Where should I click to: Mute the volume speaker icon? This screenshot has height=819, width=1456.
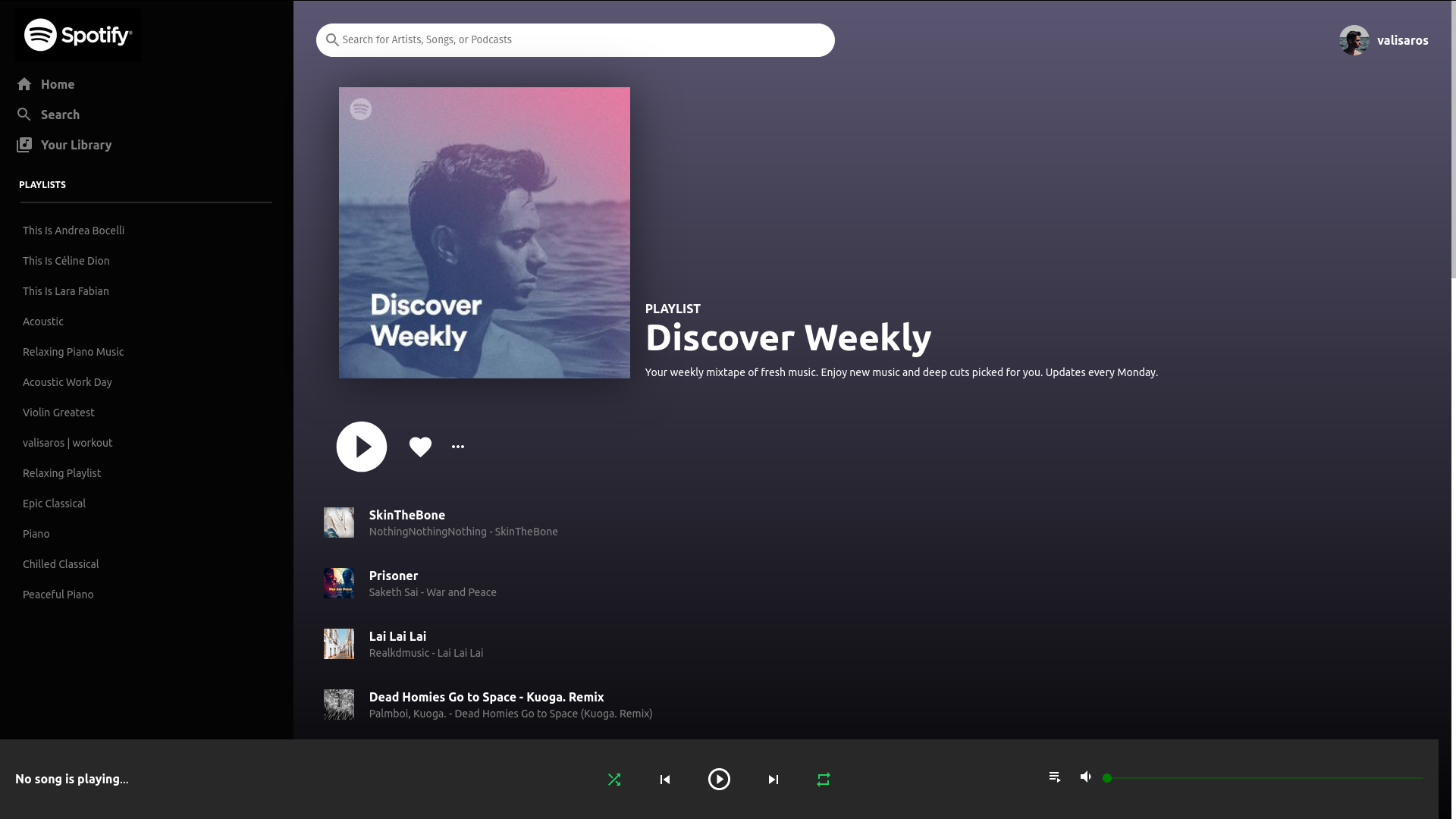(x=1086, y=777)
